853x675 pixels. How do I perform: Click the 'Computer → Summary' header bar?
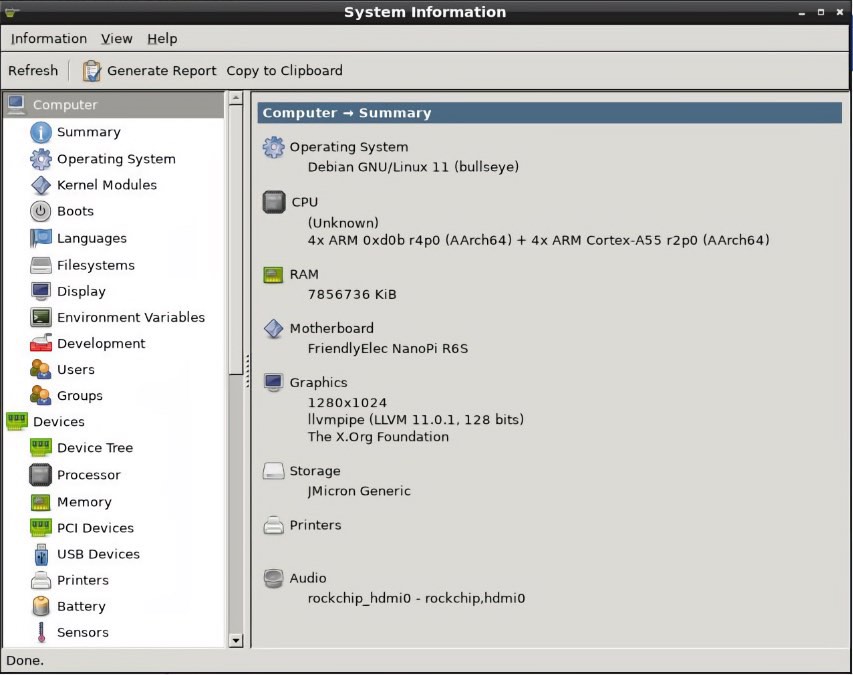pyautogui.click(x=549, y=113)
